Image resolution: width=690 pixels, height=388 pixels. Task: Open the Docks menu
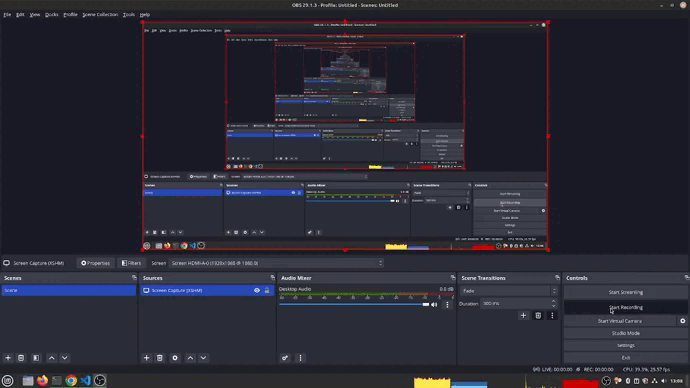pyautogui.click(x=51, y=15)
